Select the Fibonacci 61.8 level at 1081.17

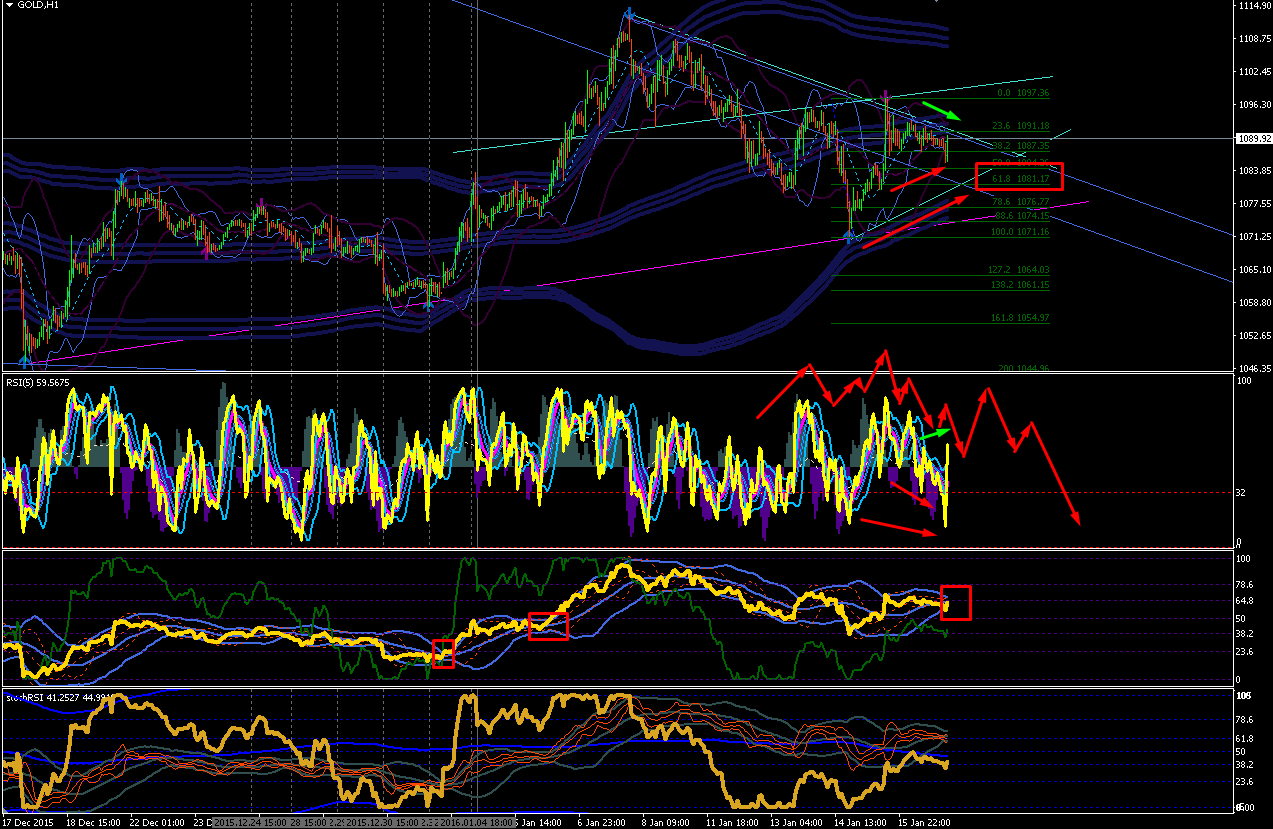1020,179
